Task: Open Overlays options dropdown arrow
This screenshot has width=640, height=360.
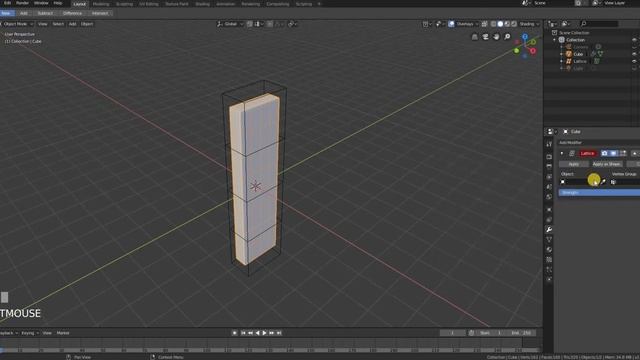Action: 477,24
